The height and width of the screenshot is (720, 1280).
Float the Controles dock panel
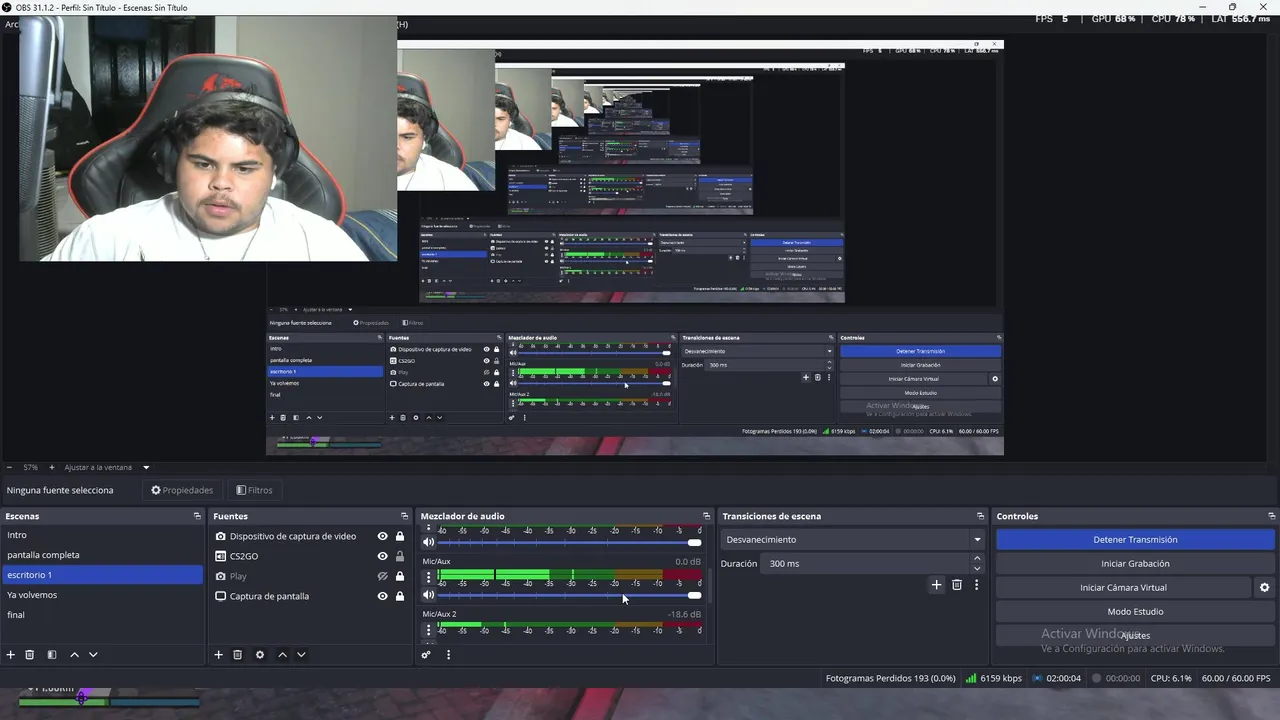point(1271,516)
